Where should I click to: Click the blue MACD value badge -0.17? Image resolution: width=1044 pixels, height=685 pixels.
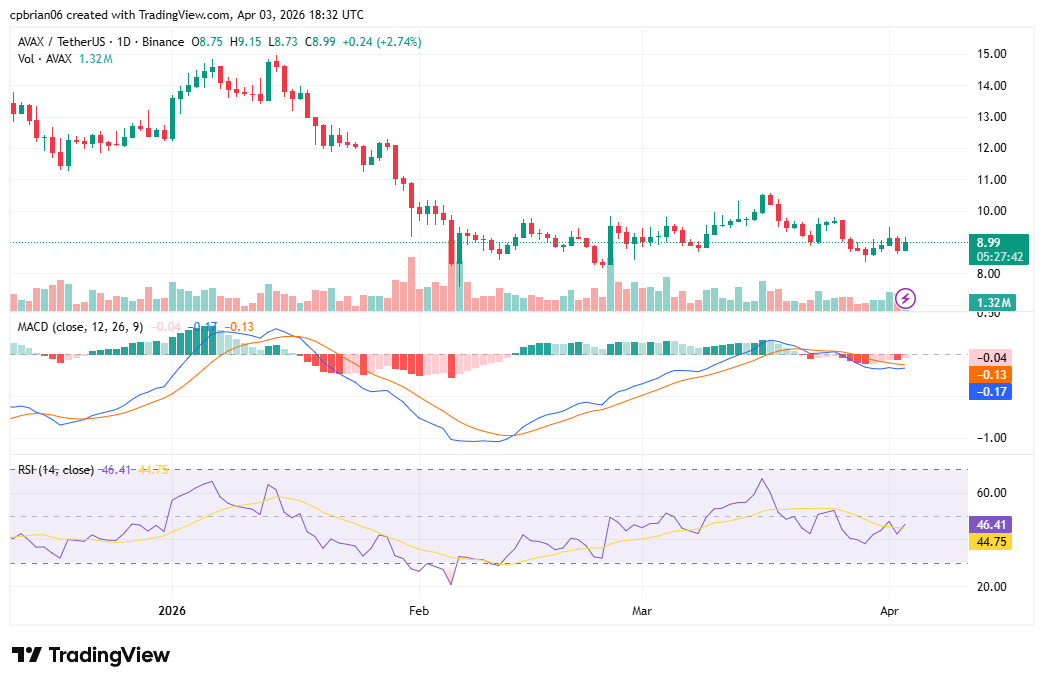click(992, 390)
